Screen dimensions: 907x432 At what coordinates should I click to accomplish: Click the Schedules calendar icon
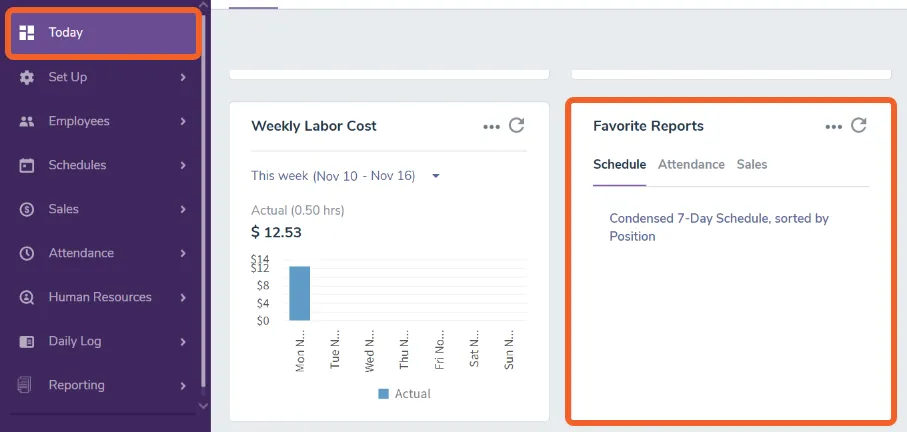(27, 165)
